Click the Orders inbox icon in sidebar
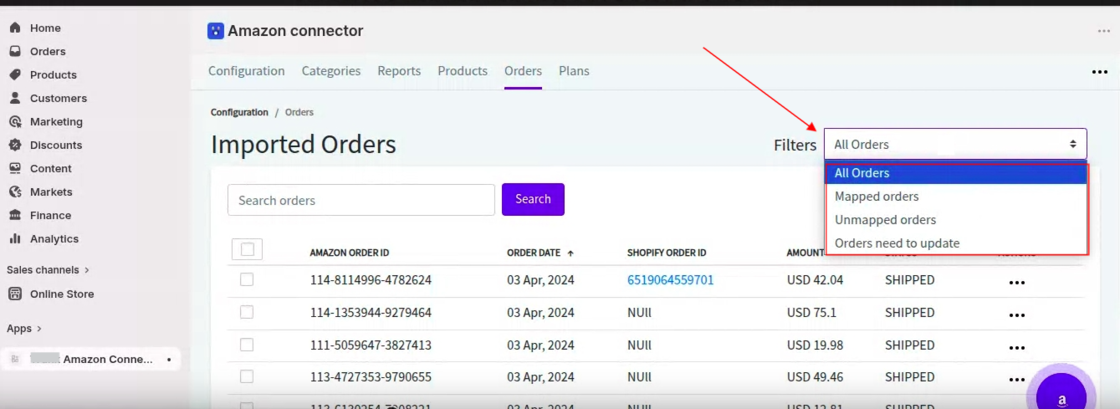 tap(14, 51)
